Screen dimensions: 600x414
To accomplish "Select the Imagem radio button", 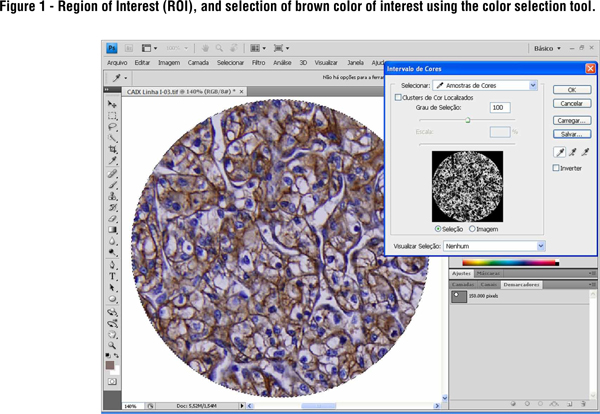I will click(472, 229).
